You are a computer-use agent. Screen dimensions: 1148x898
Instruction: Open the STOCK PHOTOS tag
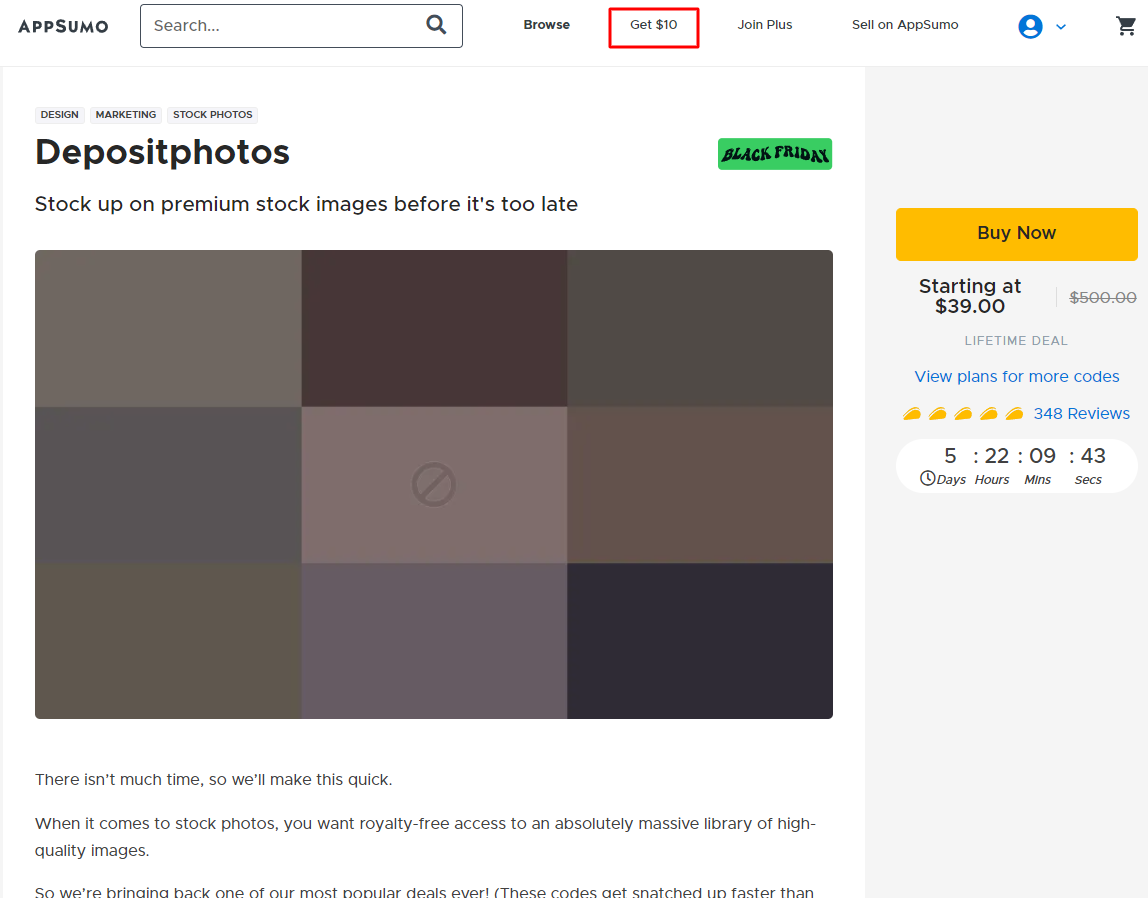[x=213, y=115]
